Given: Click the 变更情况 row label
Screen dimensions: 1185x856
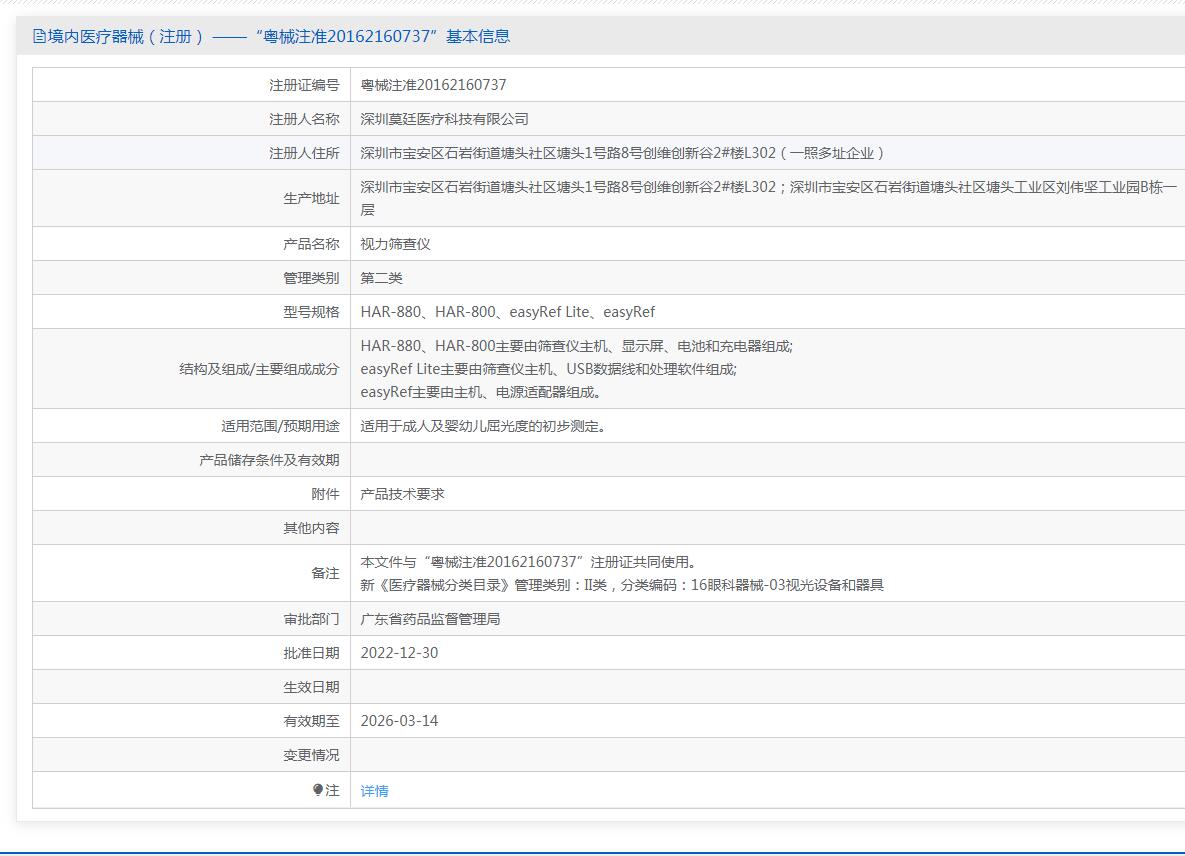Looking at the screenshot, I should [x=311, y=755].
